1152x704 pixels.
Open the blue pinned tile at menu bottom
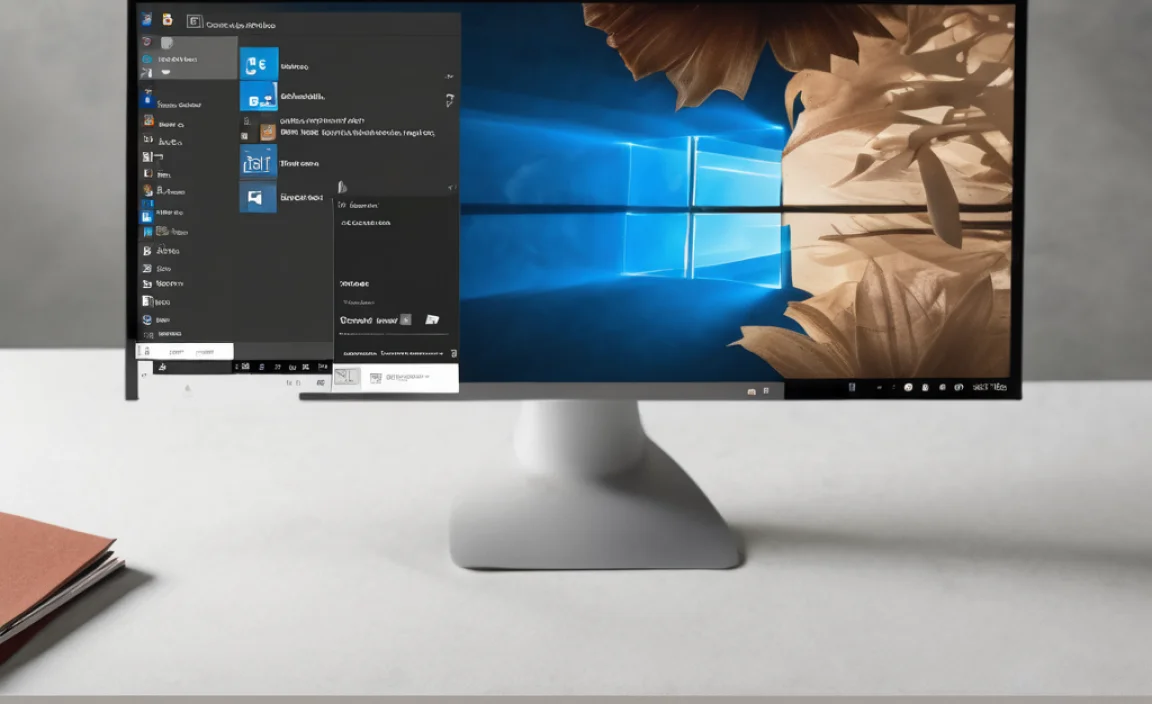[258, 198]
